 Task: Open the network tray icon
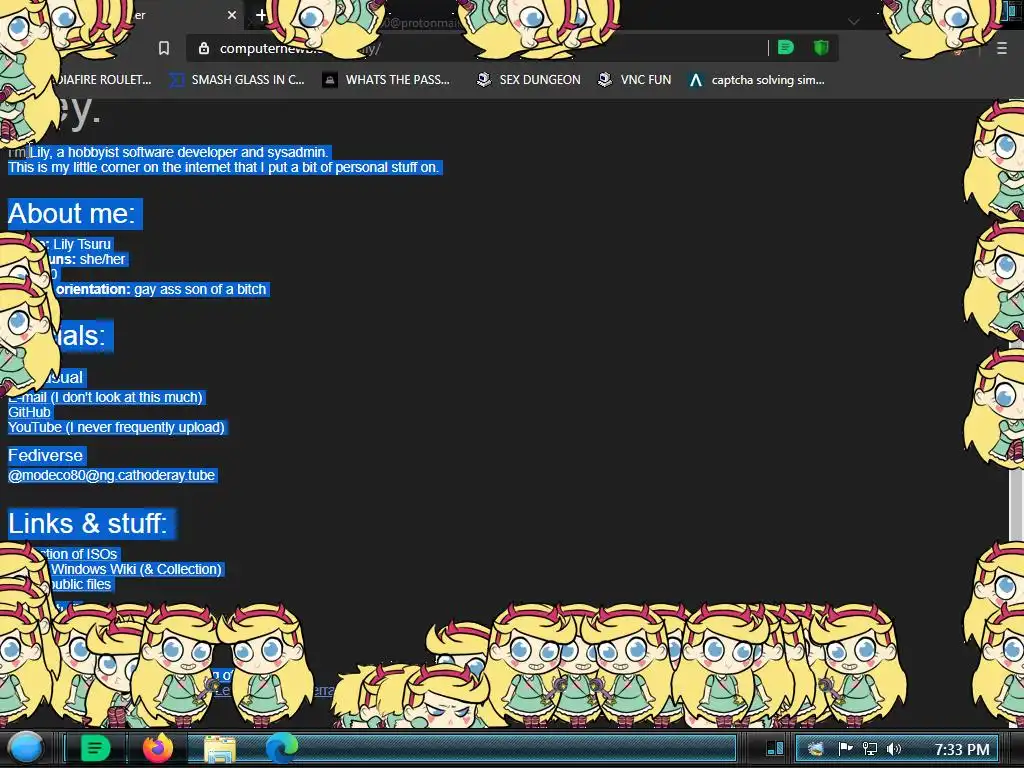click(870, 748)
